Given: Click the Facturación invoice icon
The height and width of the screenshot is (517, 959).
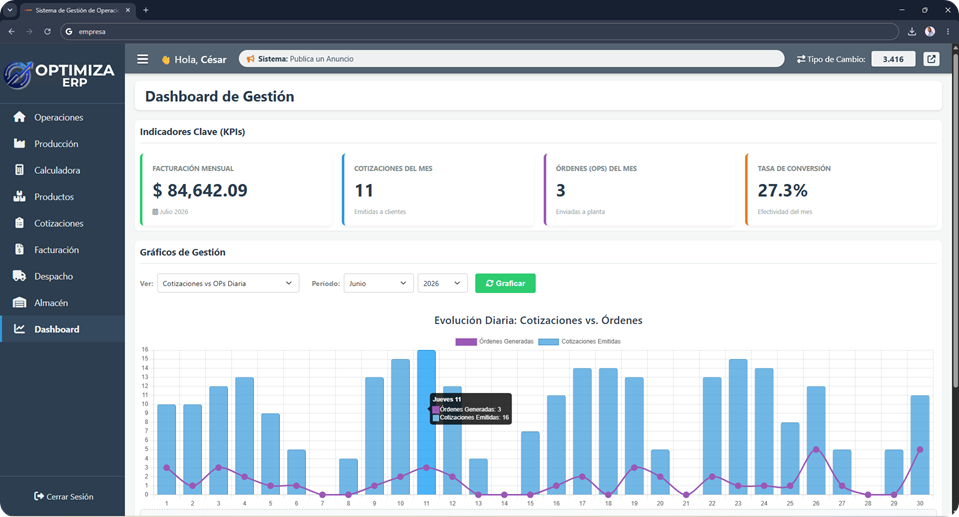Looking at the screenshot, I should [20, 250].
